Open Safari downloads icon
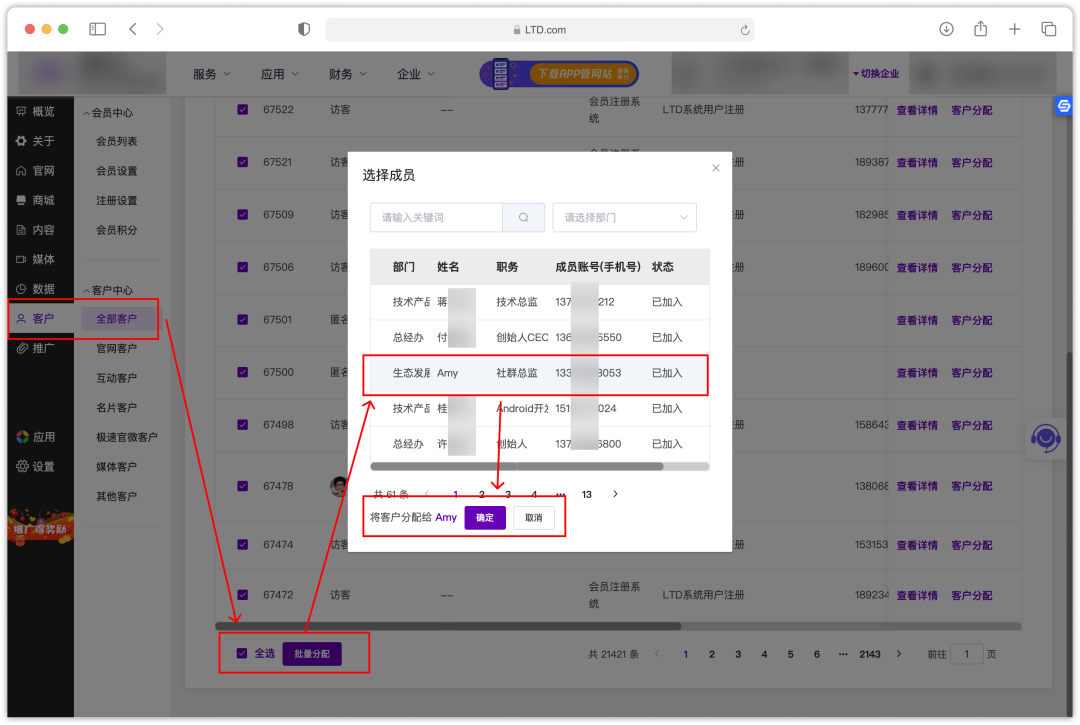The height and width of the screenshot is (725, 1080). [946, 29]
